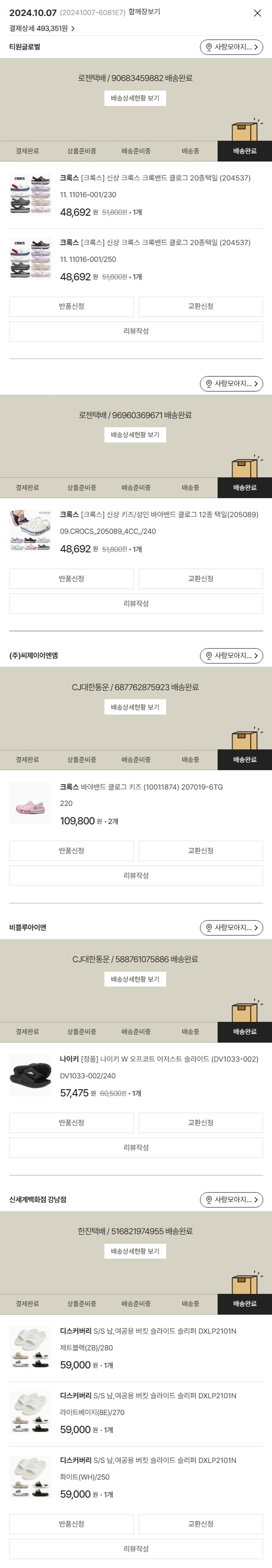Select 배송완료 tab under 로젠택배 90683459882
Screen dimensions: 272x1568
click(245, 151)
